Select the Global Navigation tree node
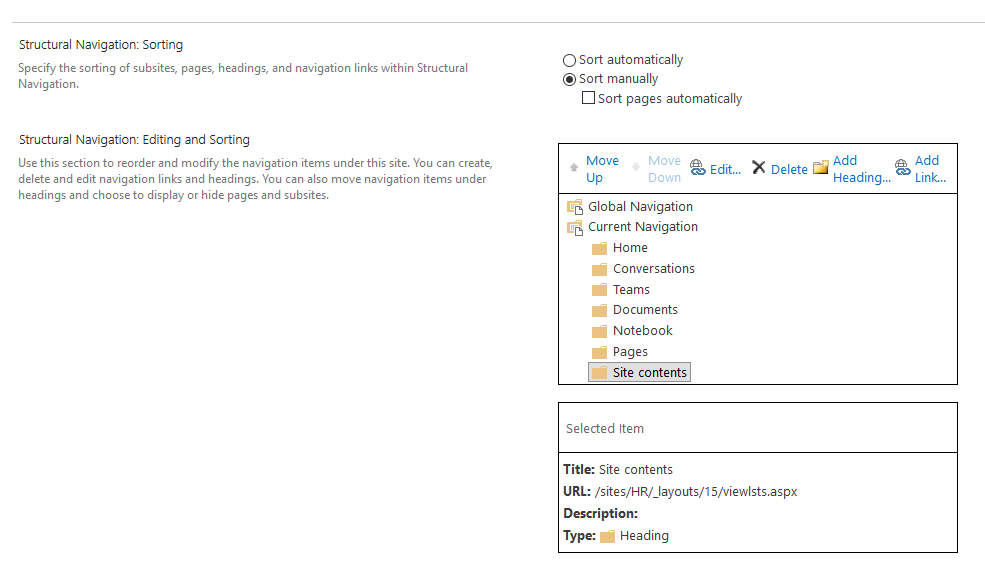Viewport: 985px width, 574px height. coord(640,207)
